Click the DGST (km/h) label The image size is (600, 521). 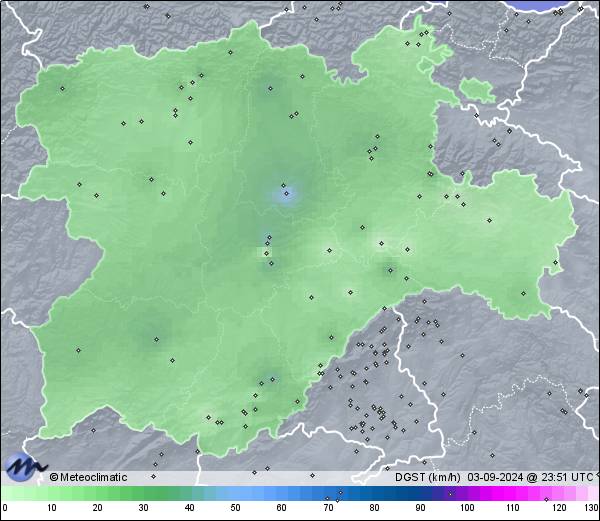click(427, 477)
